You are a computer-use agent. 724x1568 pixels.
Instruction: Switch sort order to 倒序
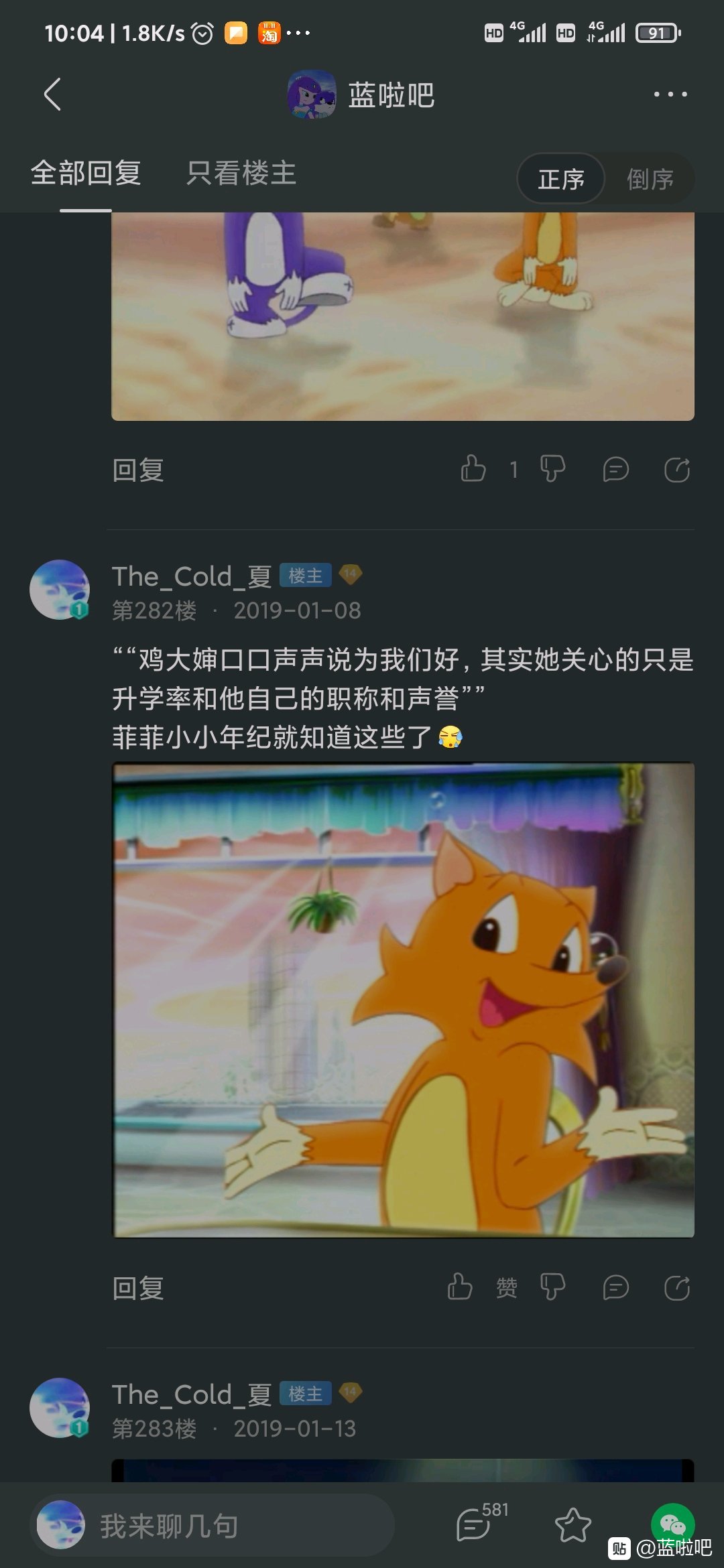click(x=650, y=179)
